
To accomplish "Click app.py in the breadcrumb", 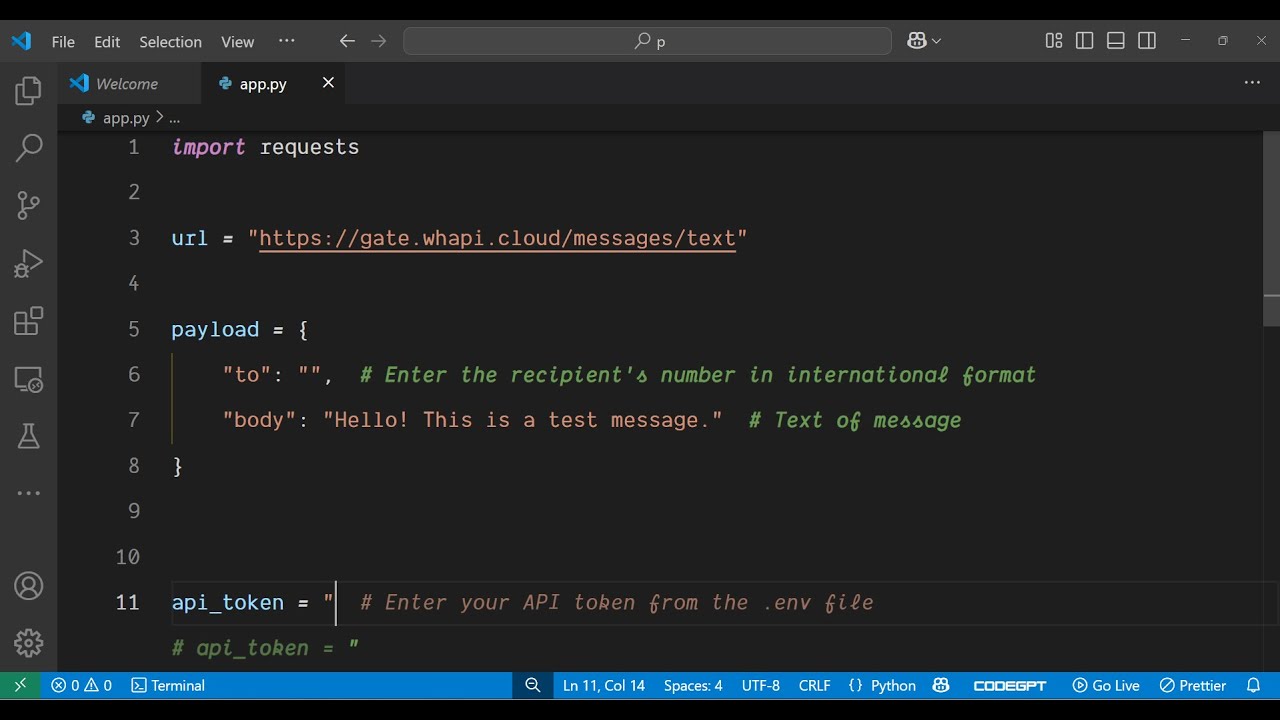I will click(126, 118).
